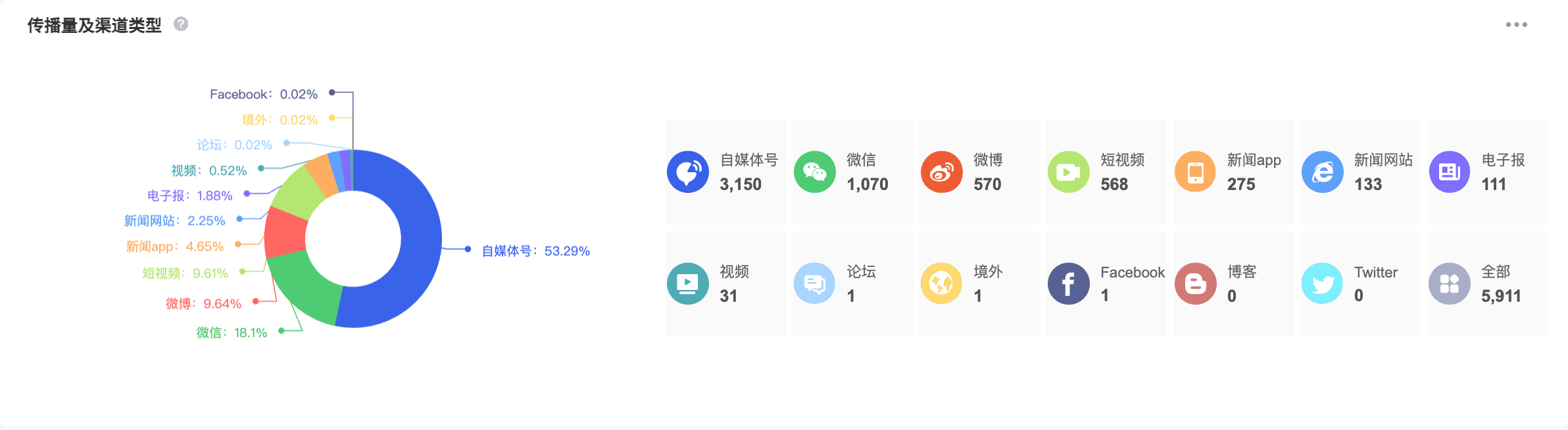Select the green 微信 channel icon

[815, 172]
